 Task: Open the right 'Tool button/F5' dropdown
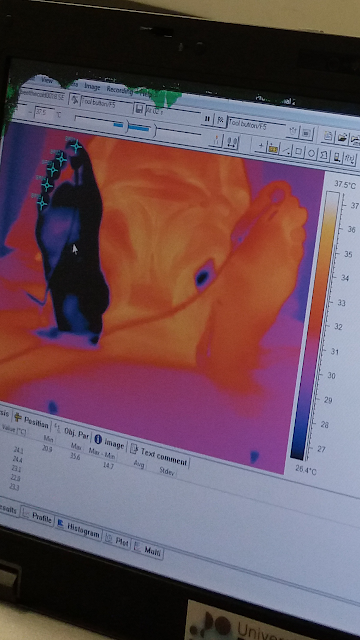tap(256, 124)
